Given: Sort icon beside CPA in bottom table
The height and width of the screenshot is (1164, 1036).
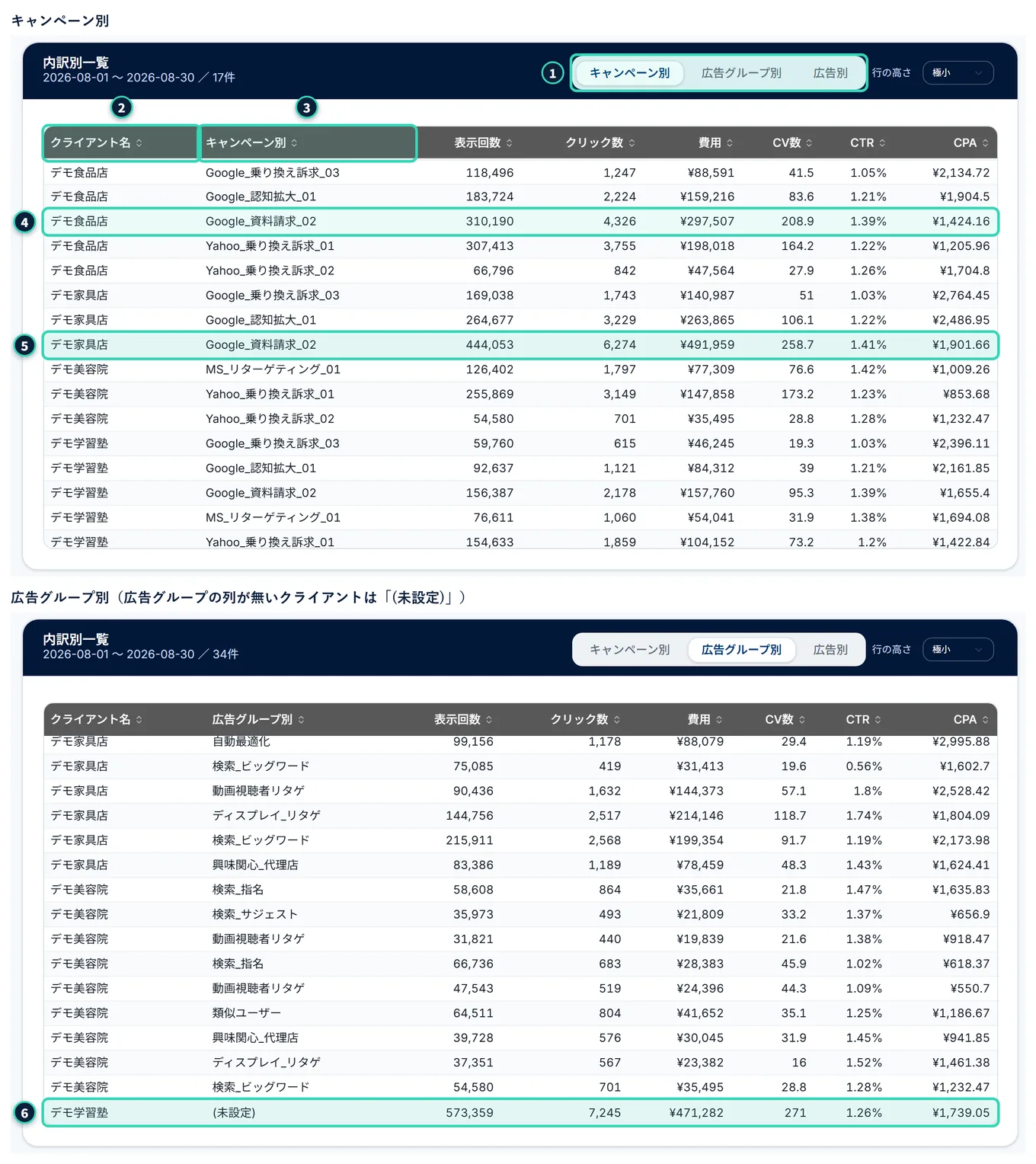Looking at the screenshot, I should click(985, 720).
